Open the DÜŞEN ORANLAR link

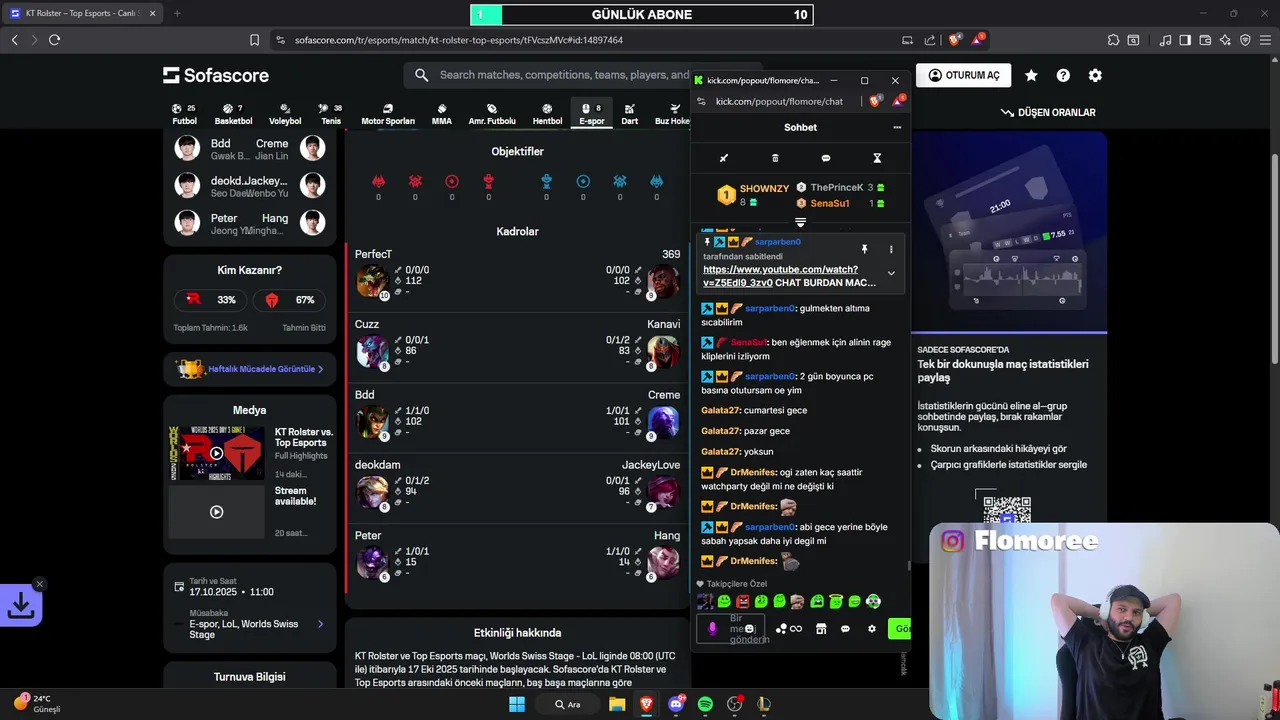pos(1048,113)
